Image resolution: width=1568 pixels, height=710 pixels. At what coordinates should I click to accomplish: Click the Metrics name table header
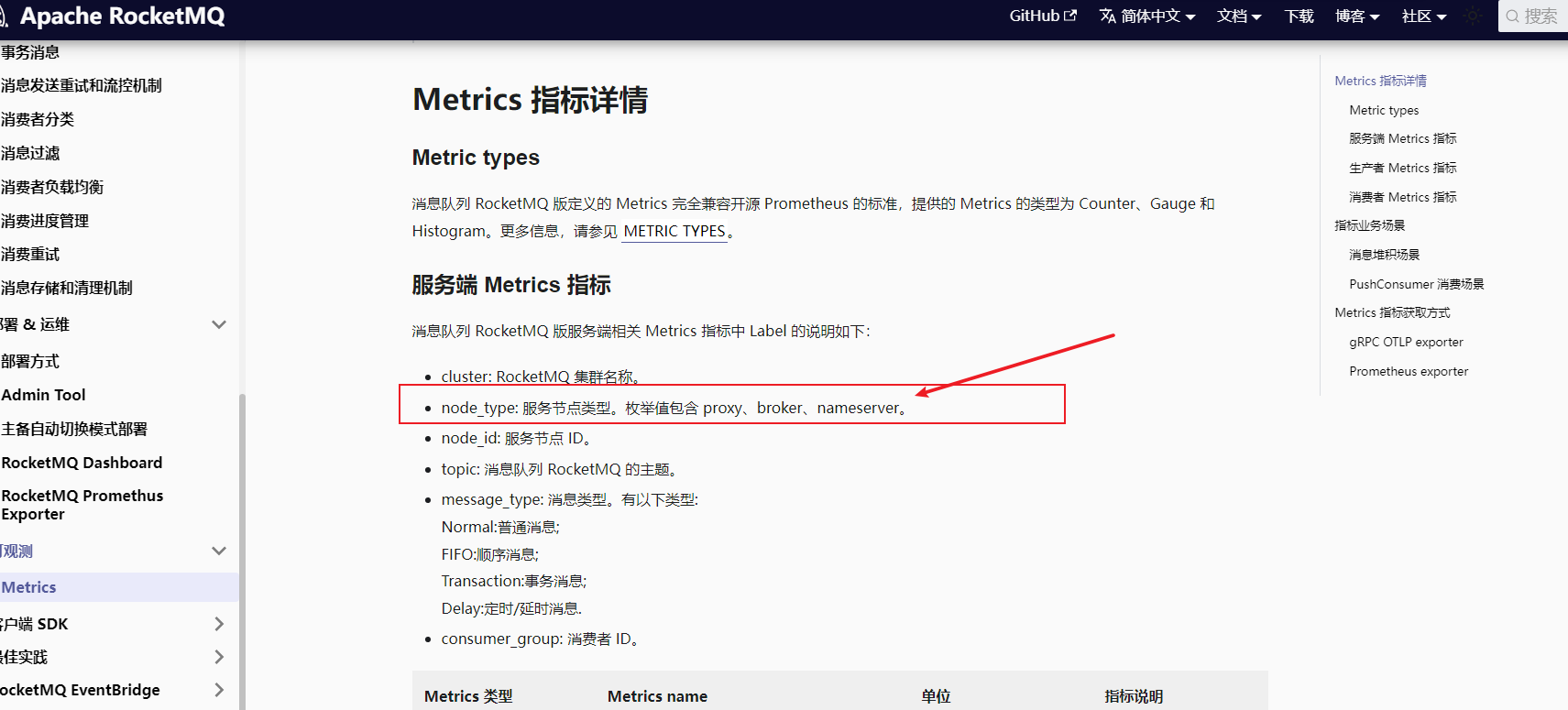point(657,696)
